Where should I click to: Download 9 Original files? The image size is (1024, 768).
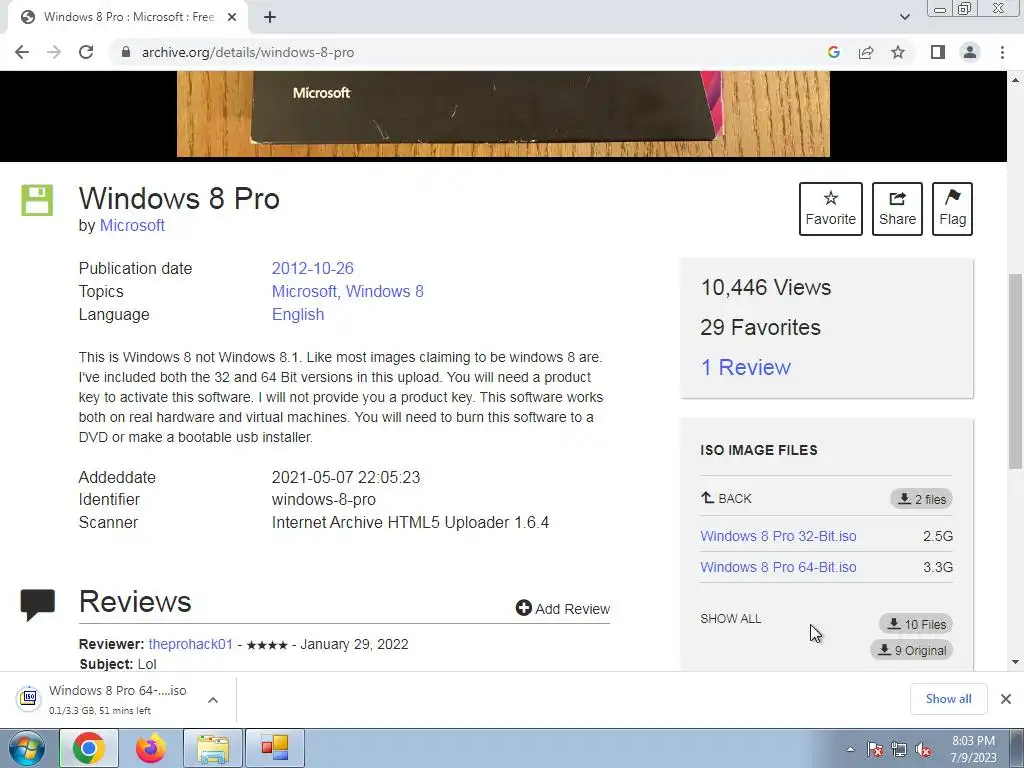[x=912, y=650]
